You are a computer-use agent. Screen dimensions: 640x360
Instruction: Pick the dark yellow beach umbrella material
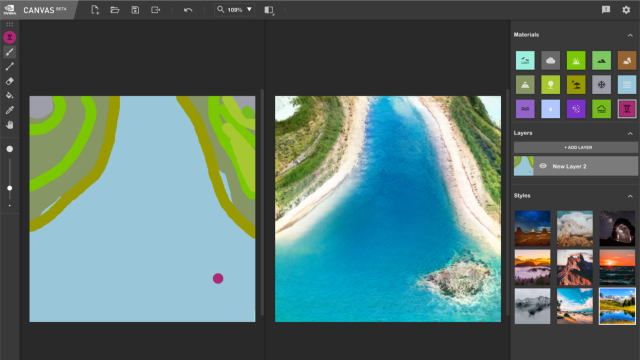pos(576,84)
